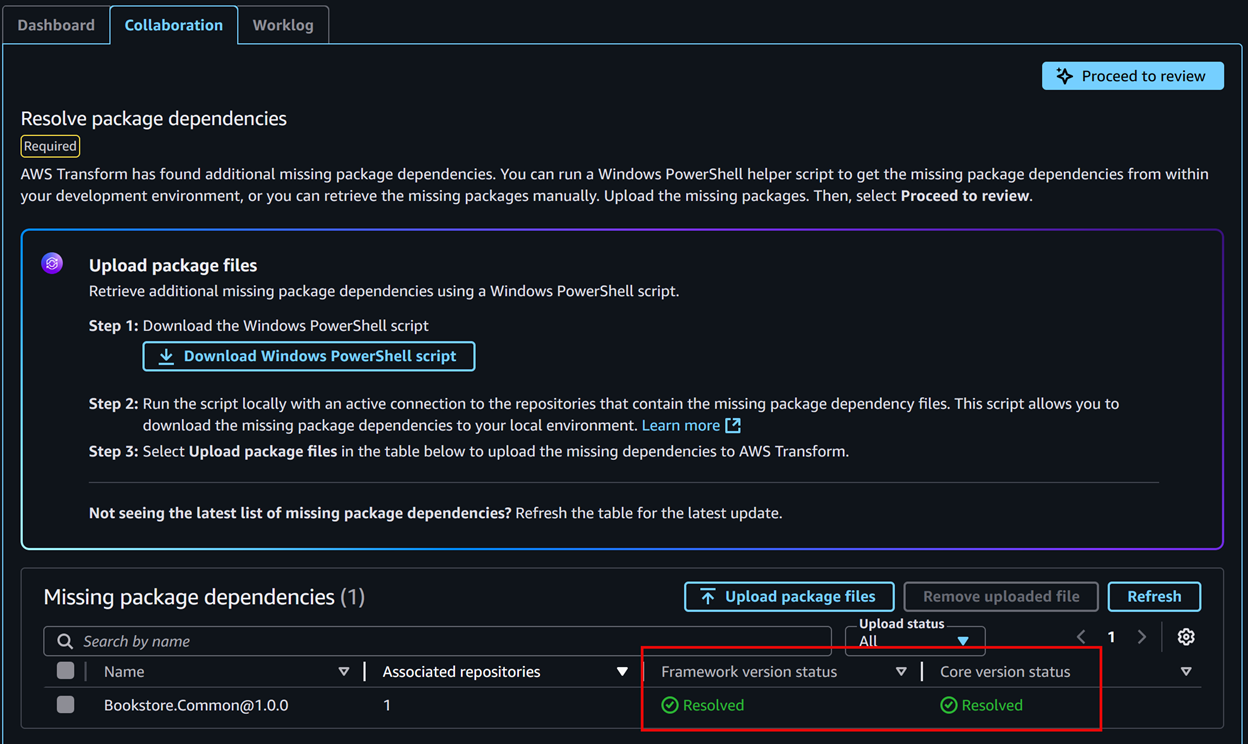
Task: Click the next page chevron in pagination
Action: coord(1142,636)
